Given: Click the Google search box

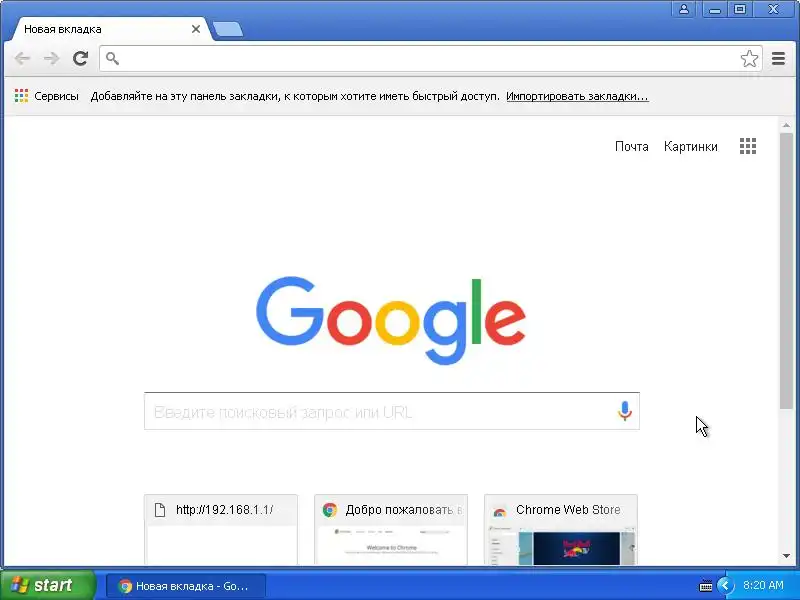Looking at the screenshot, I should point(391,411).
